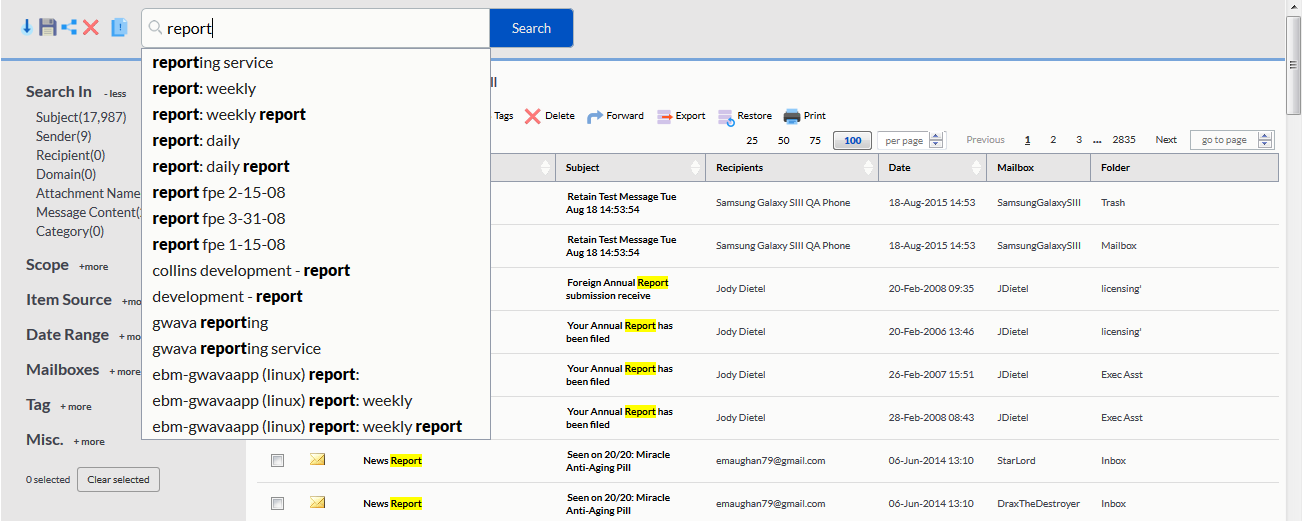
Task: Choose the 'report: weekly report' suggestion
Action: 229,114
